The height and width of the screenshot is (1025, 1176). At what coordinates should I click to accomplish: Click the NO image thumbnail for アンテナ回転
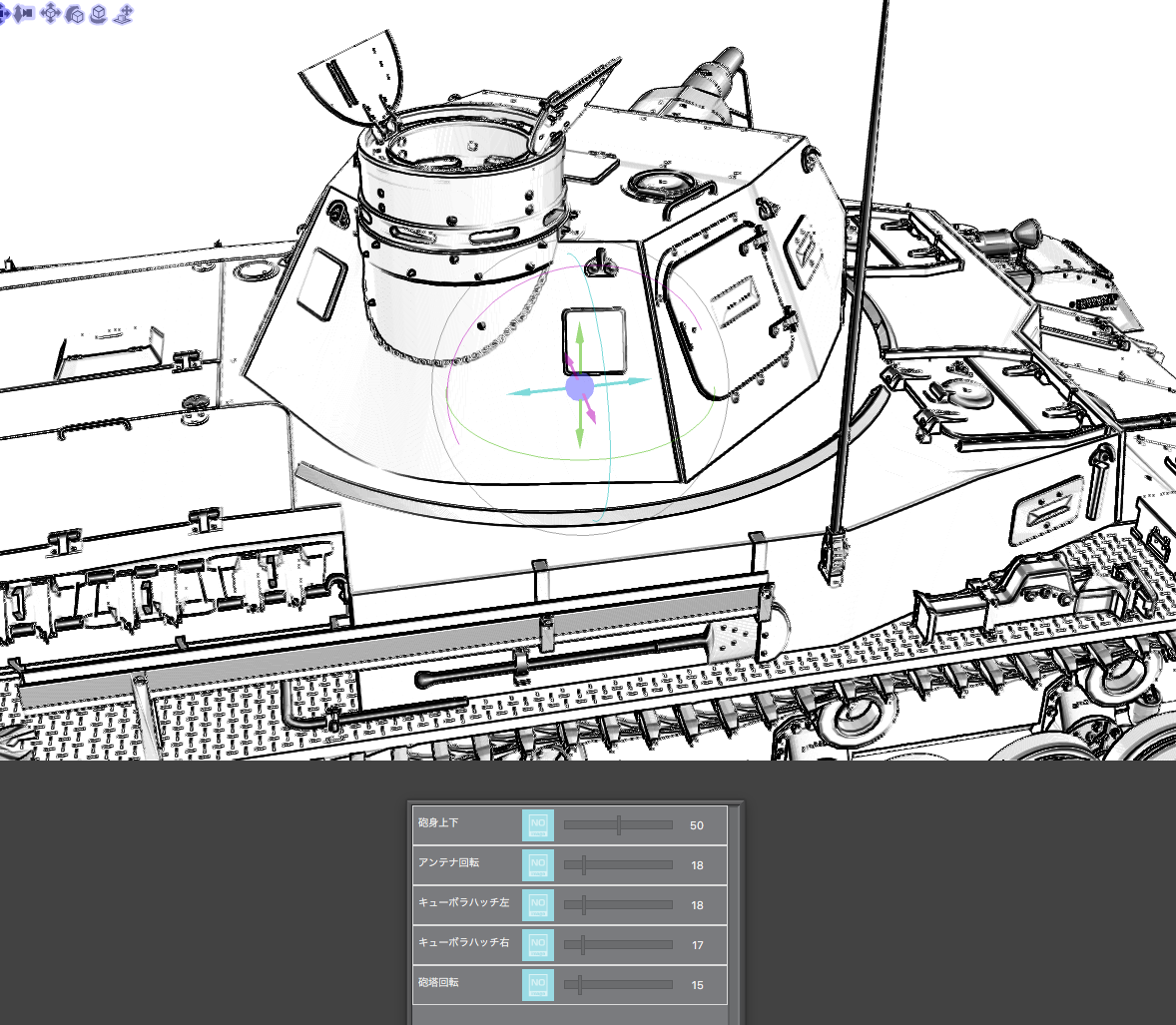pyautogui.click(x=538, y=865)
